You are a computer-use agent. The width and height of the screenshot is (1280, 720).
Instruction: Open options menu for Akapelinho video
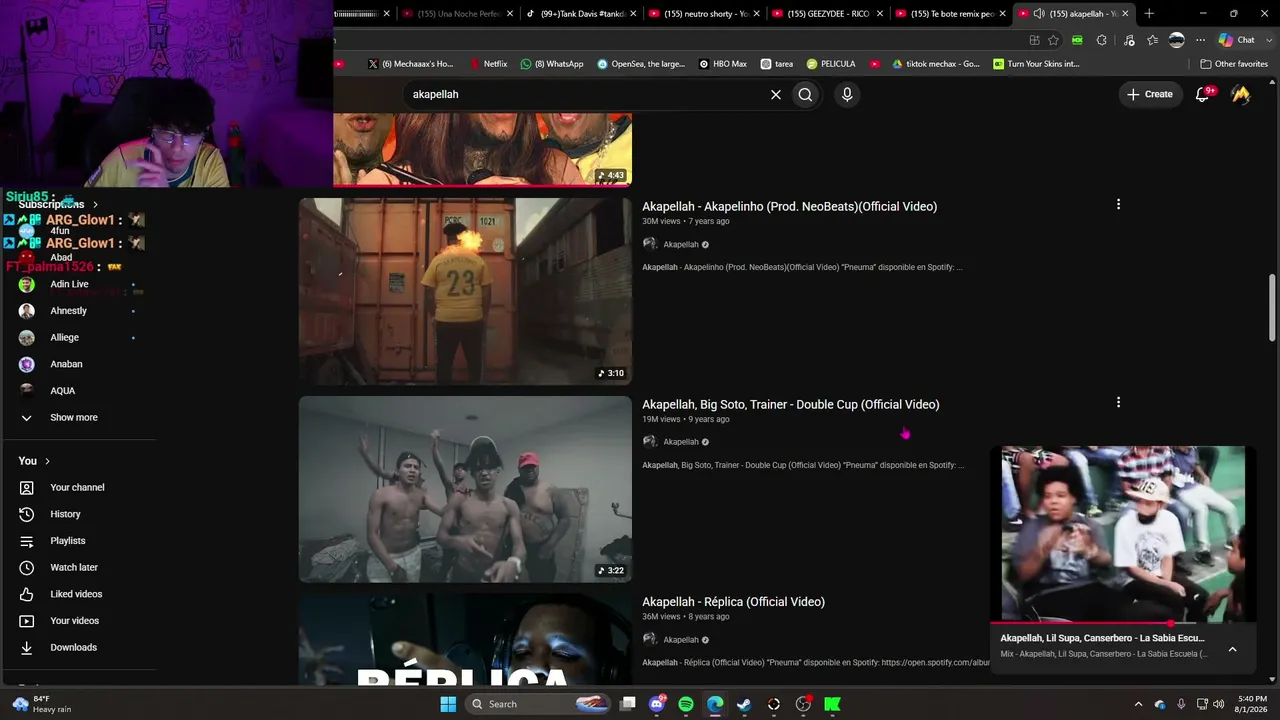(x=1118, y=204)
